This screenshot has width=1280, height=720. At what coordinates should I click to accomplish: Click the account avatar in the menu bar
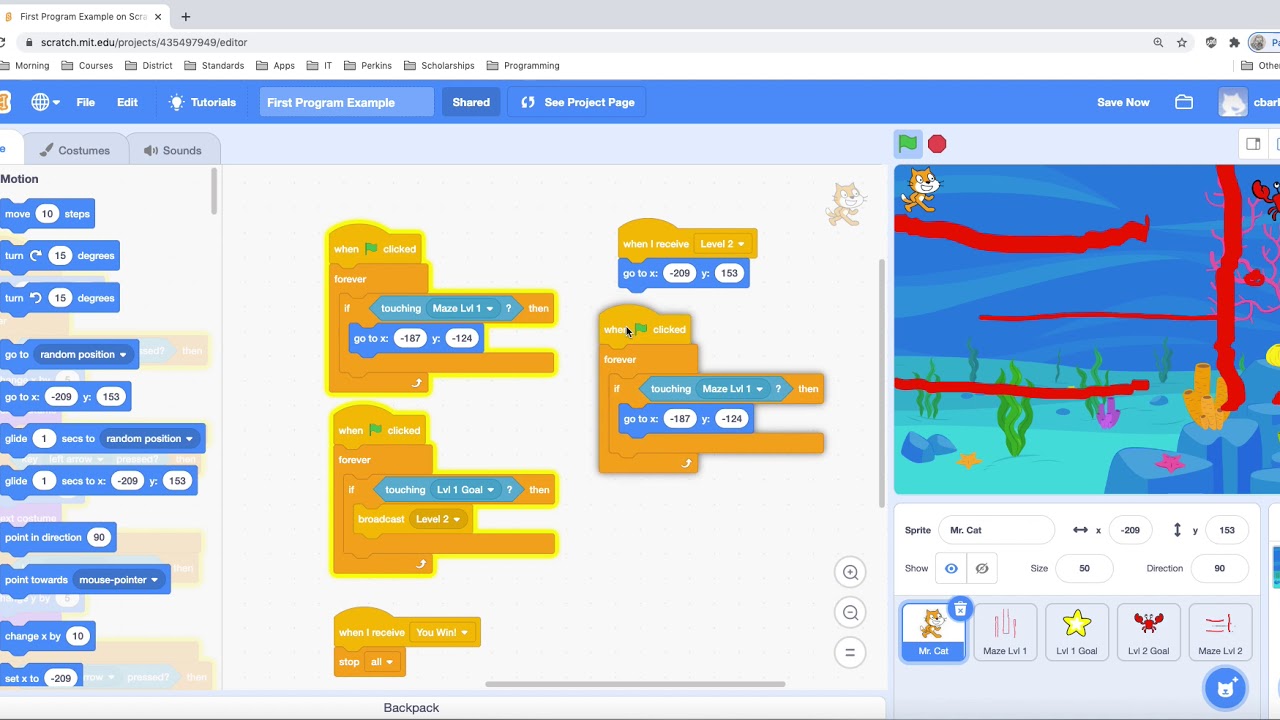pos(1233,102)
